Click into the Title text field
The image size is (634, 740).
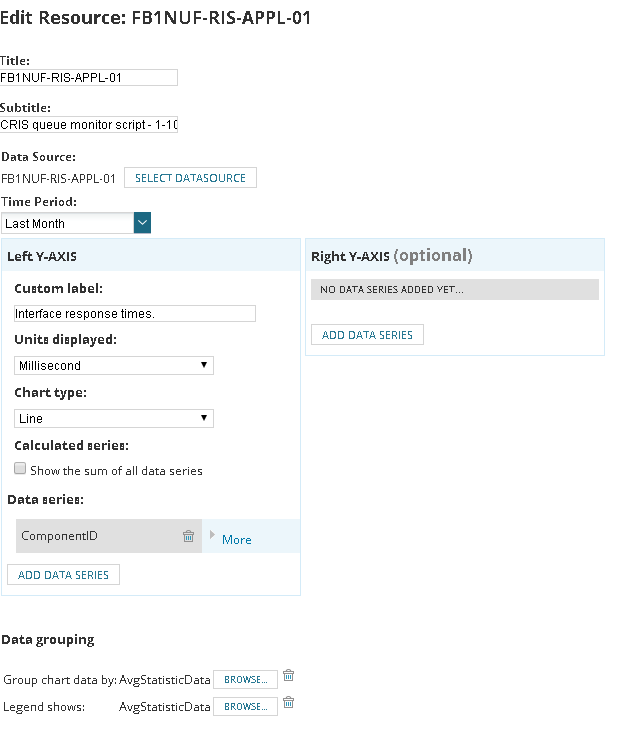pyautogui.click(x=88, y=77)
